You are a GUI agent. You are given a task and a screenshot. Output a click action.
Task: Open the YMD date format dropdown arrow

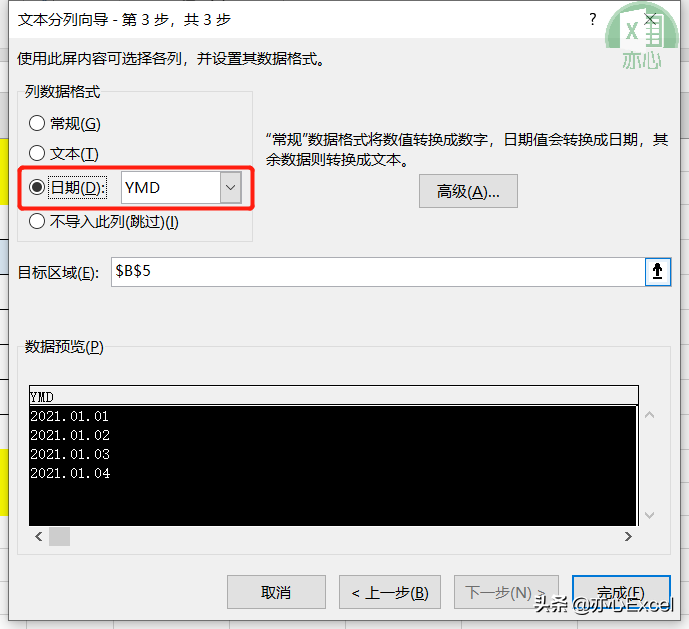pyautogui.click(x=231, y=188)
